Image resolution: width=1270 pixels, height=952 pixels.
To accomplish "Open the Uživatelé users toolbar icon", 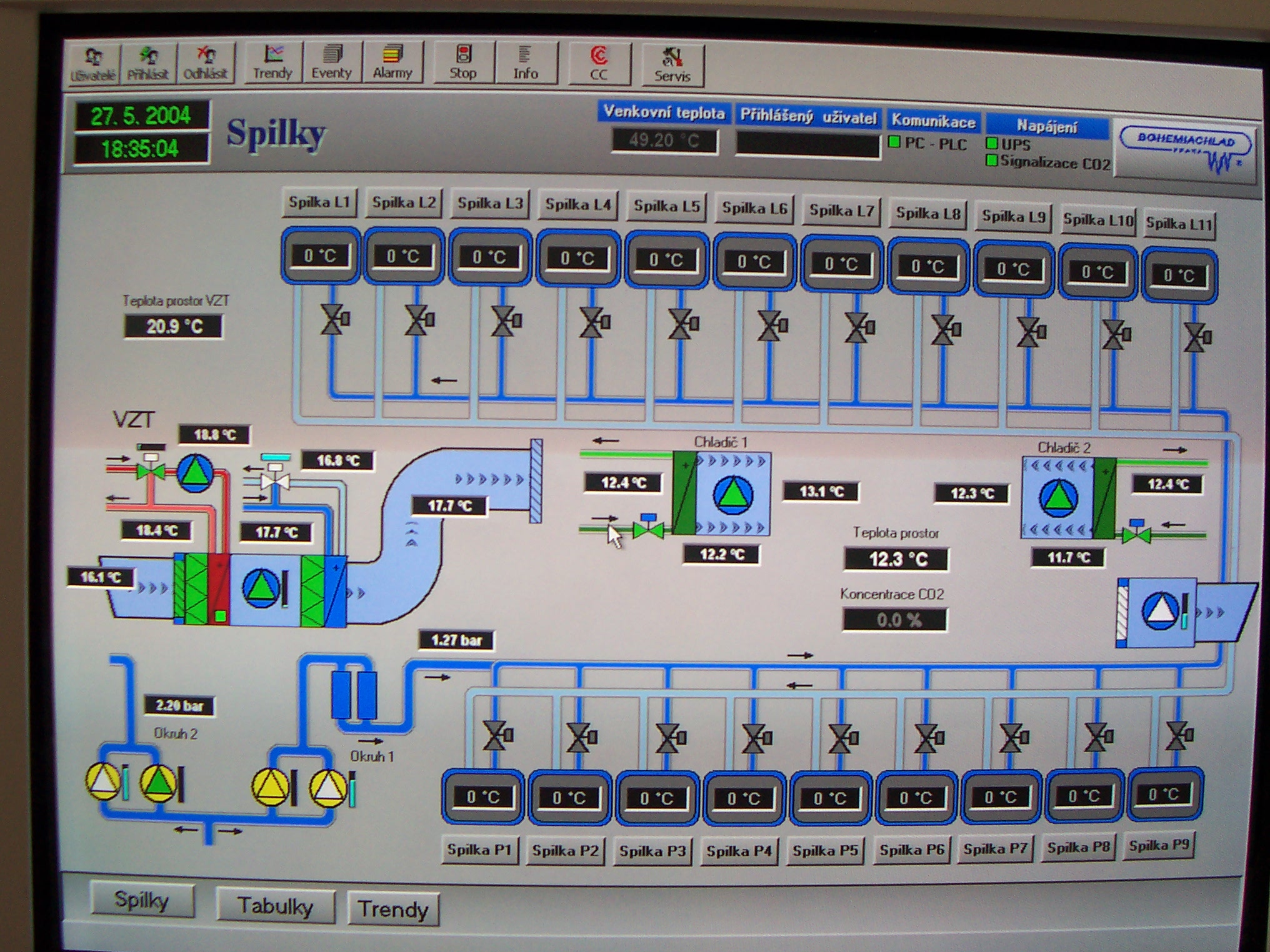I will pyautogui.click(x=92, y=63).
